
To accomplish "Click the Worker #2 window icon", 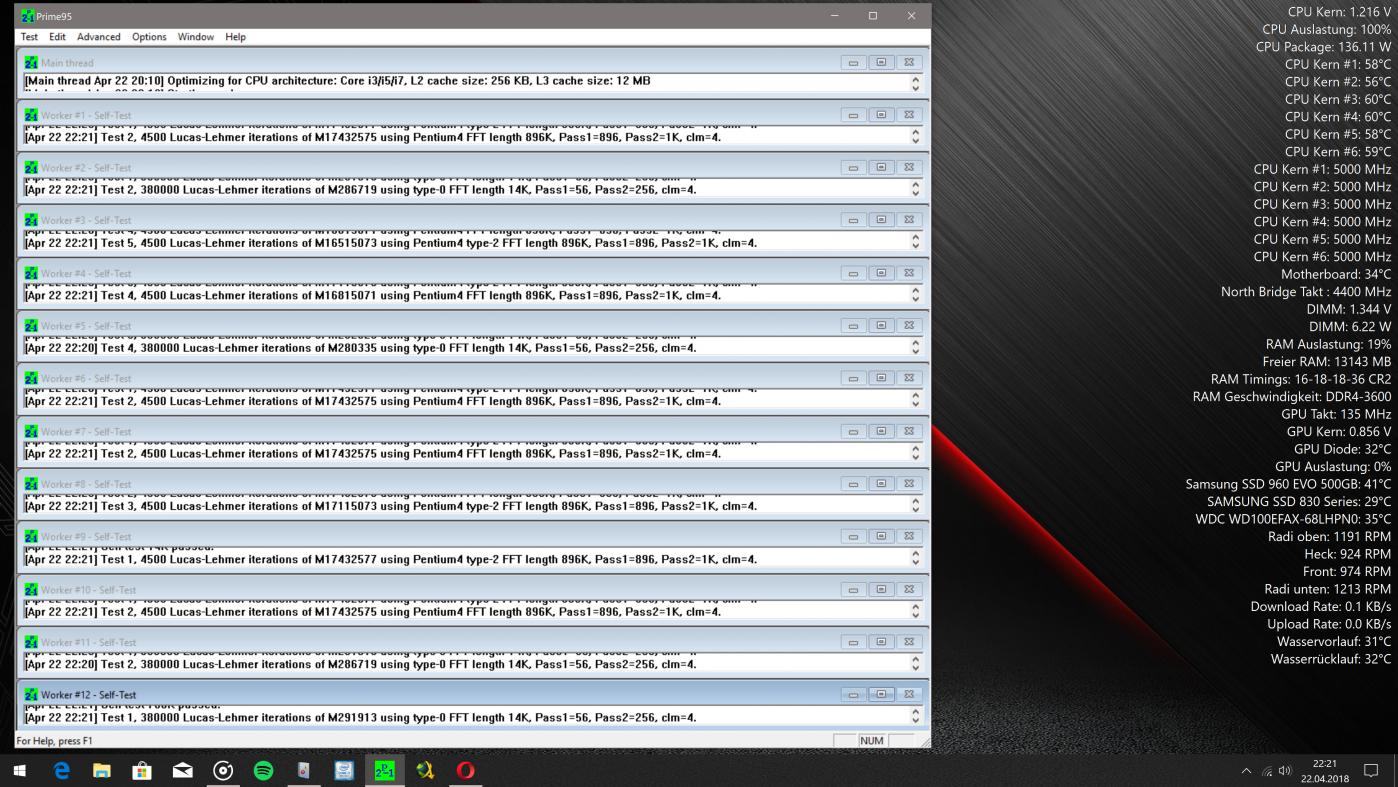I will 31,168.
